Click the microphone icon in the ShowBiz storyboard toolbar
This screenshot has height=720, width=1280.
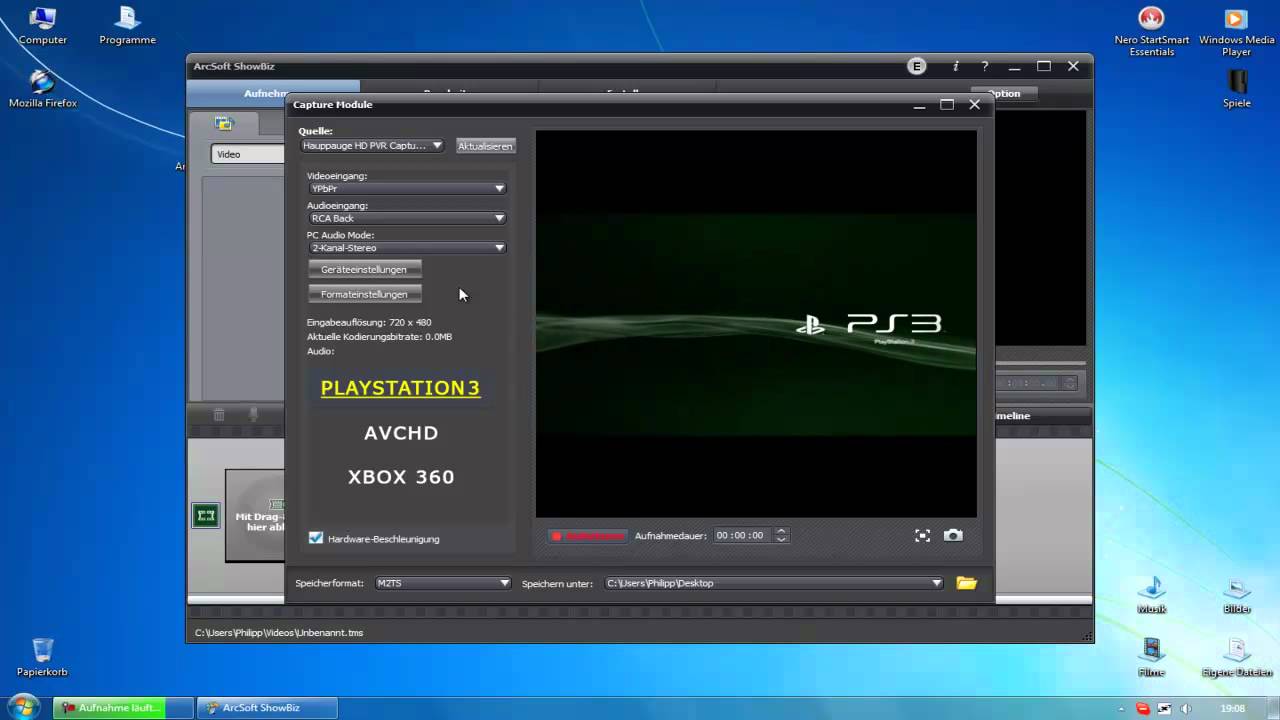pyautogui.click(x=253, y=415)
